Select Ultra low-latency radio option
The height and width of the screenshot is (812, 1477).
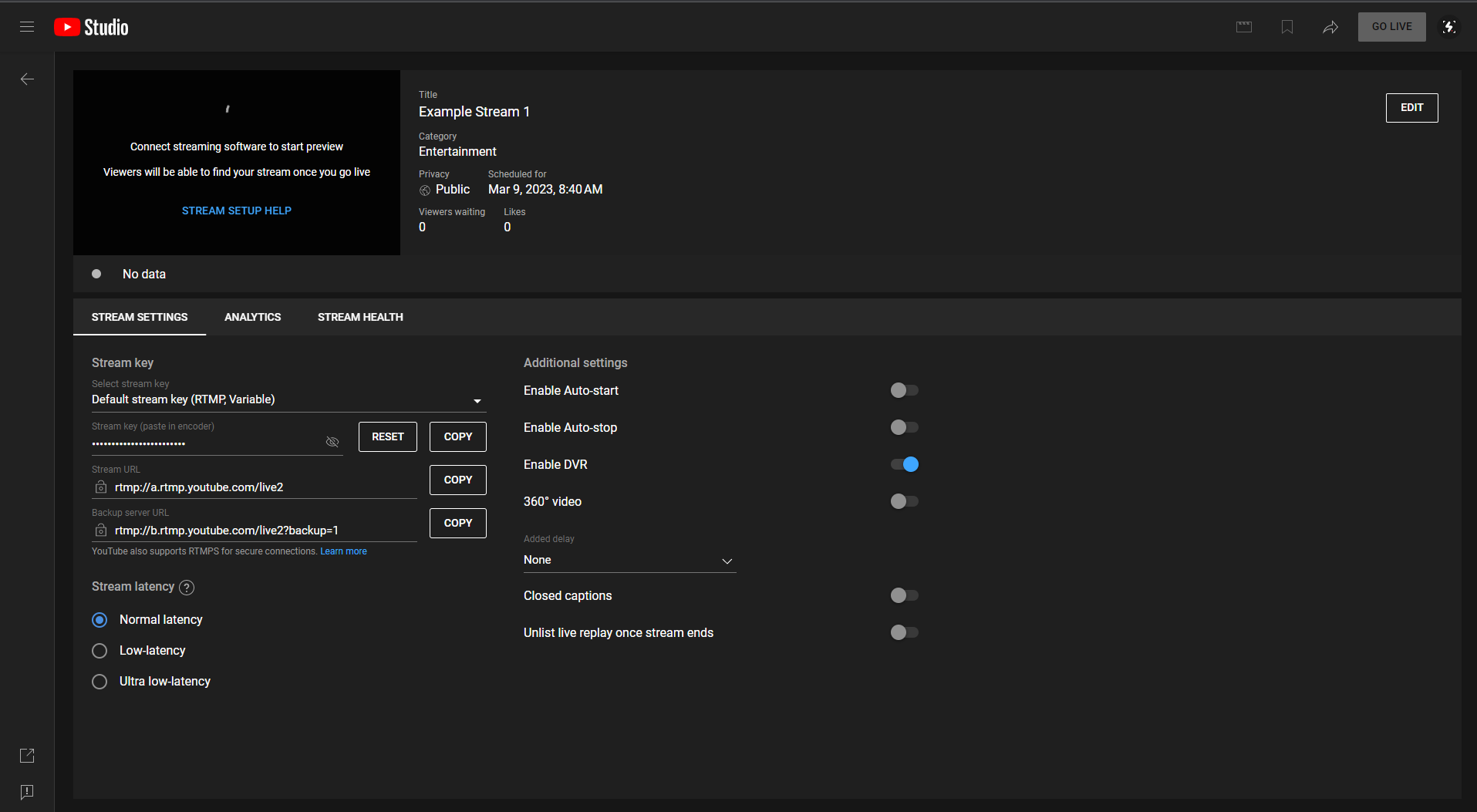(x=99, y=682)
